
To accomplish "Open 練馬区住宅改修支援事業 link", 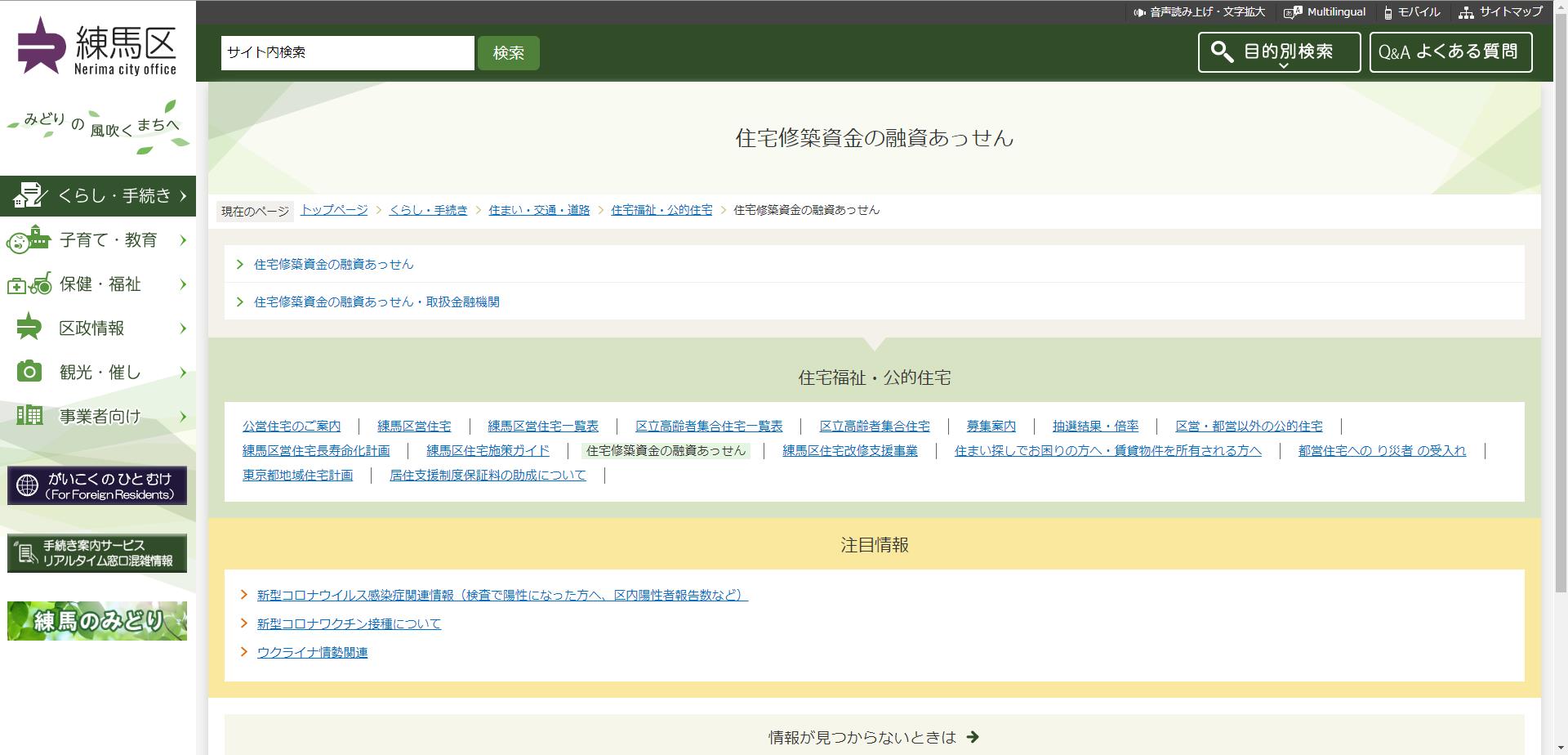I will coord(850,450).
